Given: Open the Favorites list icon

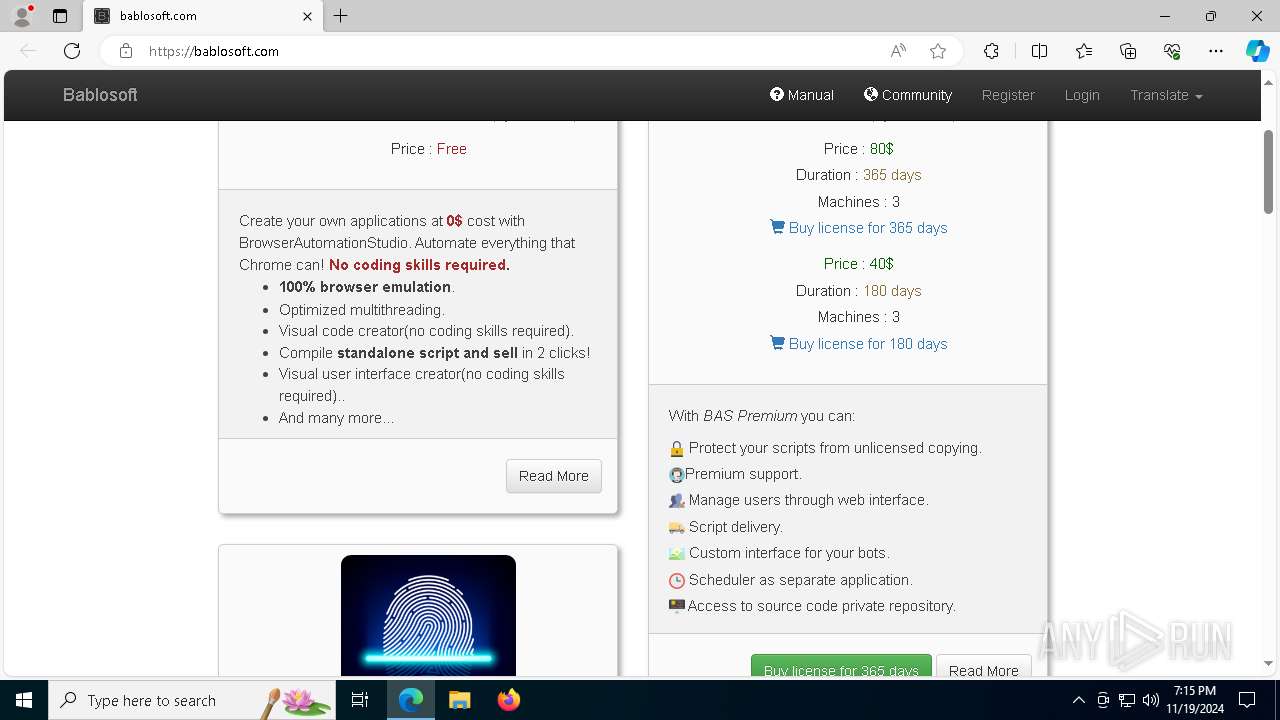Looking at the screenshot, I should tap(1084, 51).
